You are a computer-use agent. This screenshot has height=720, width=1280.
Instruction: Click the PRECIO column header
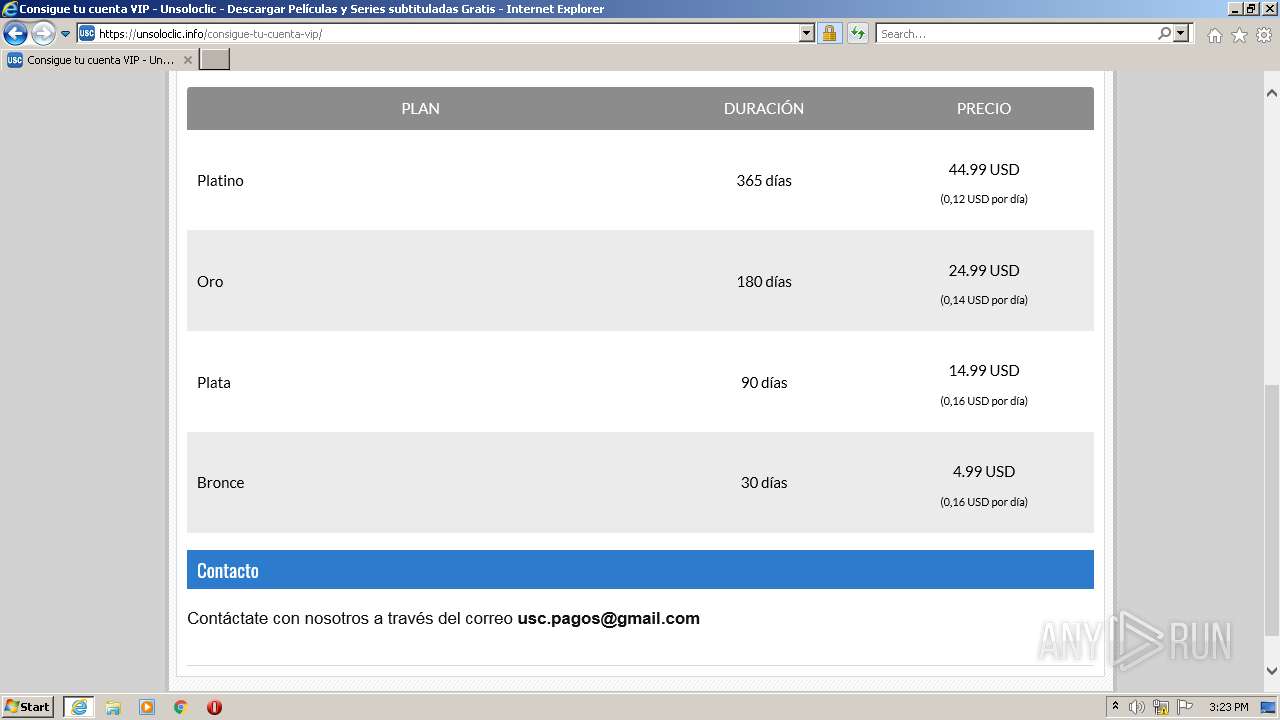coord(984,108)
